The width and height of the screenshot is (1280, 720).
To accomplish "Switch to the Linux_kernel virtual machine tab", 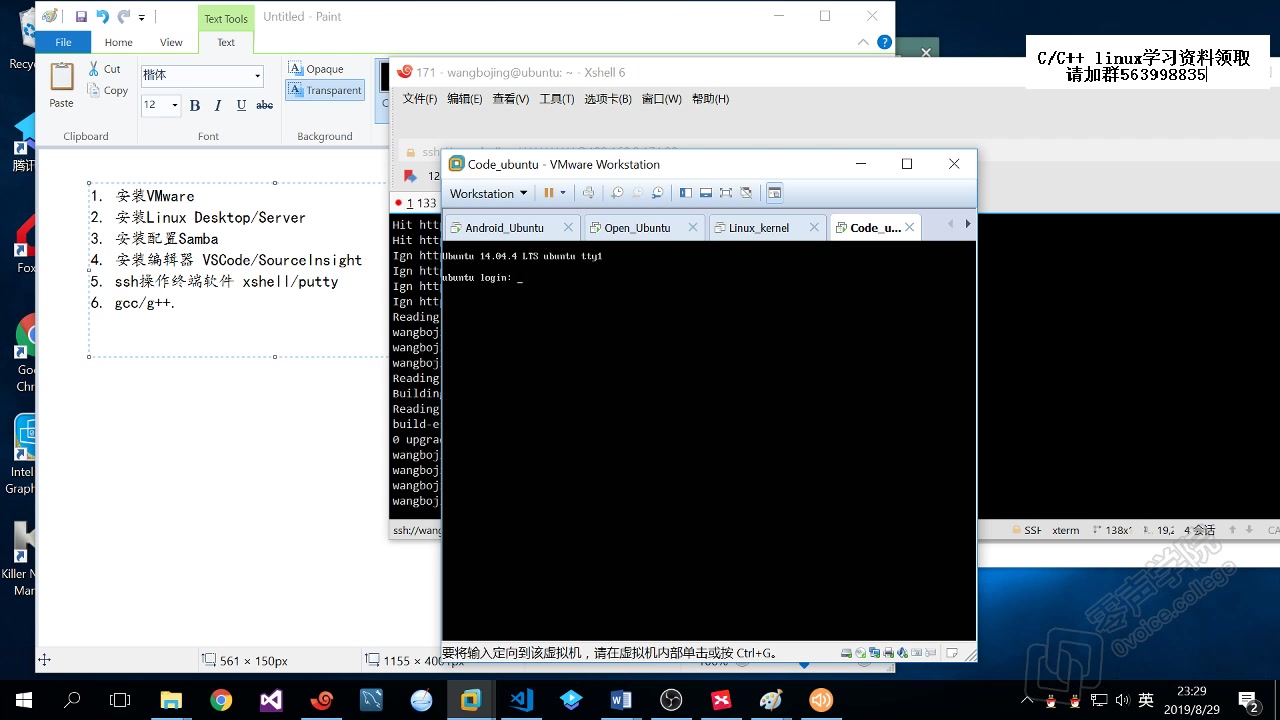I will click(760, 227).
